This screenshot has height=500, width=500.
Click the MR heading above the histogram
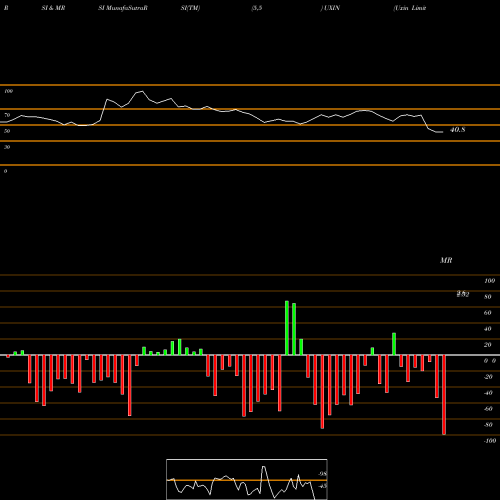(446, 260)
